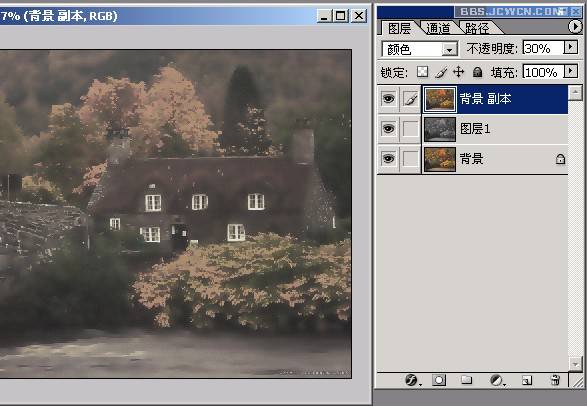Create a new layer icon

[527, 381]
